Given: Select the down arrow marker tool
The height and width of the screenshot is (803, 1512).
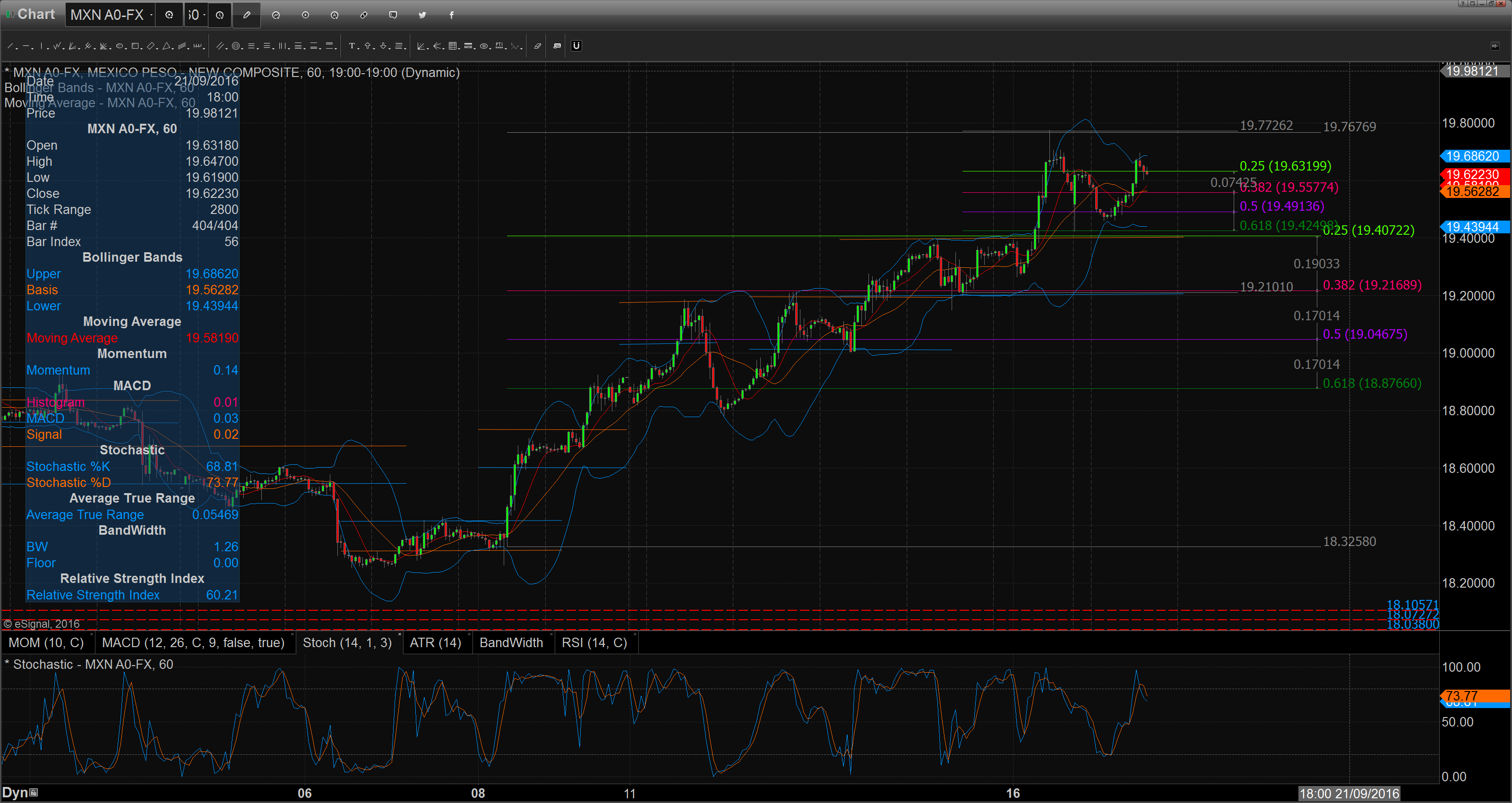Looking at the screenshot, I should click(x=383, y=46).
